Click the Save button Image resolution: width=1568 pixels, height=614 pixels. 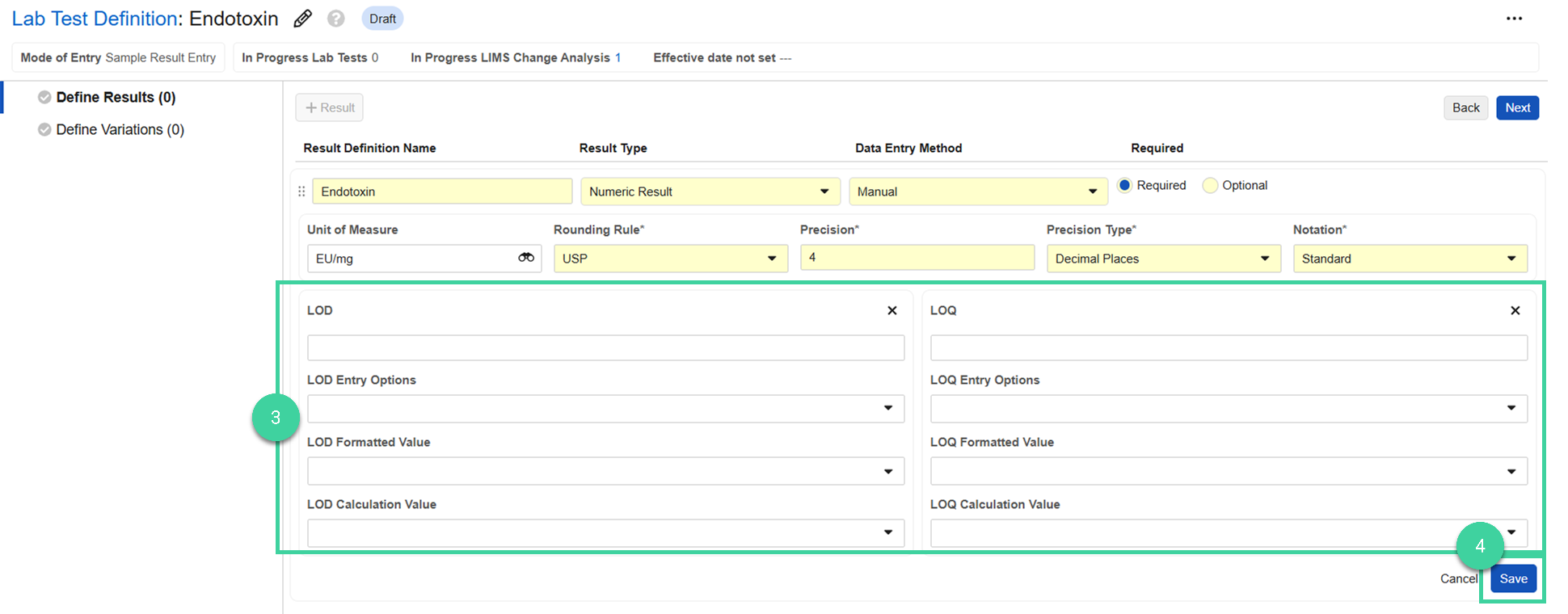tap(1513, 578)
